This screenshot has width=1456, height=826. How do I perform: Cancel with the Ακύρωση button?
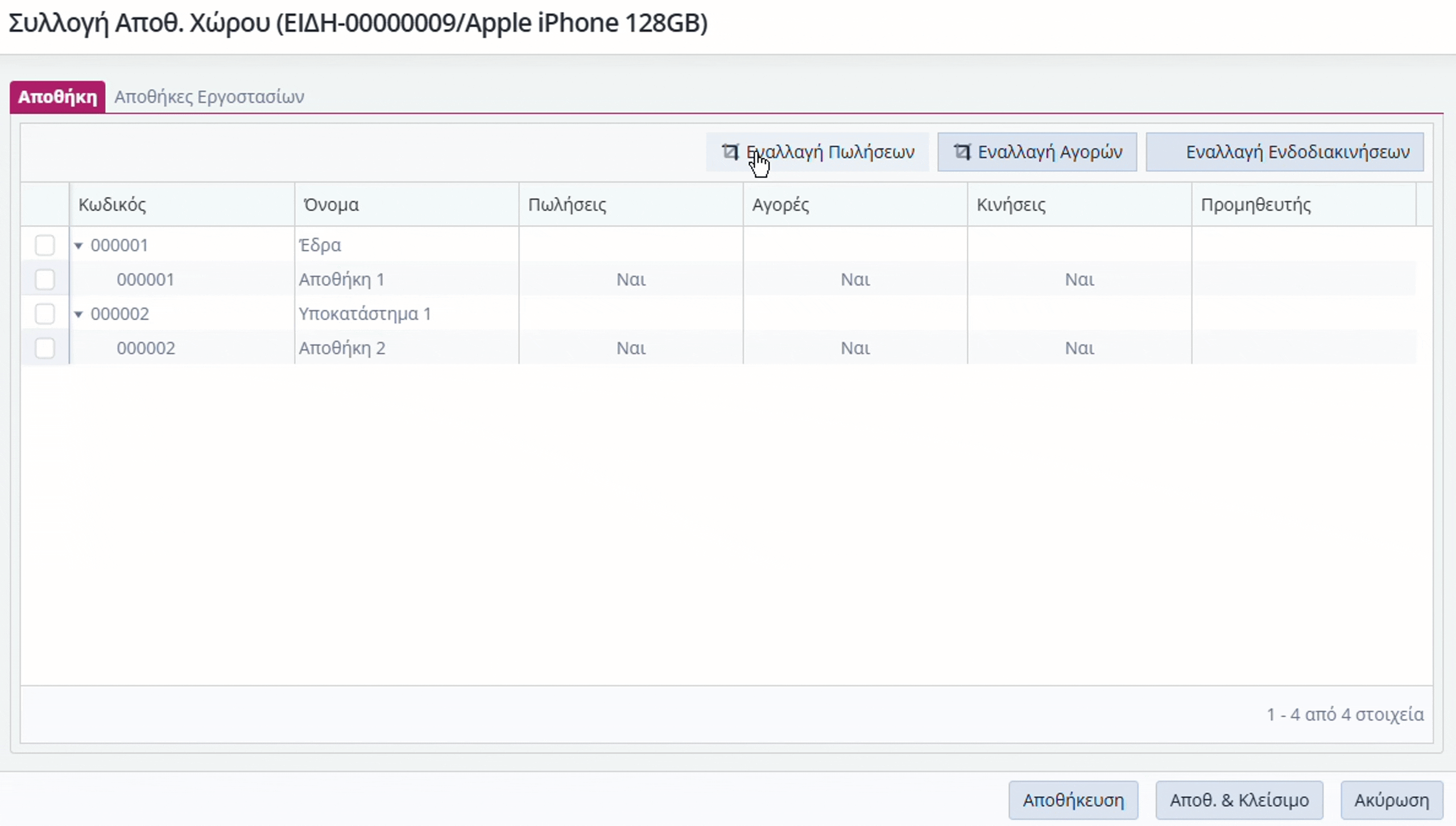(1391, 800)
